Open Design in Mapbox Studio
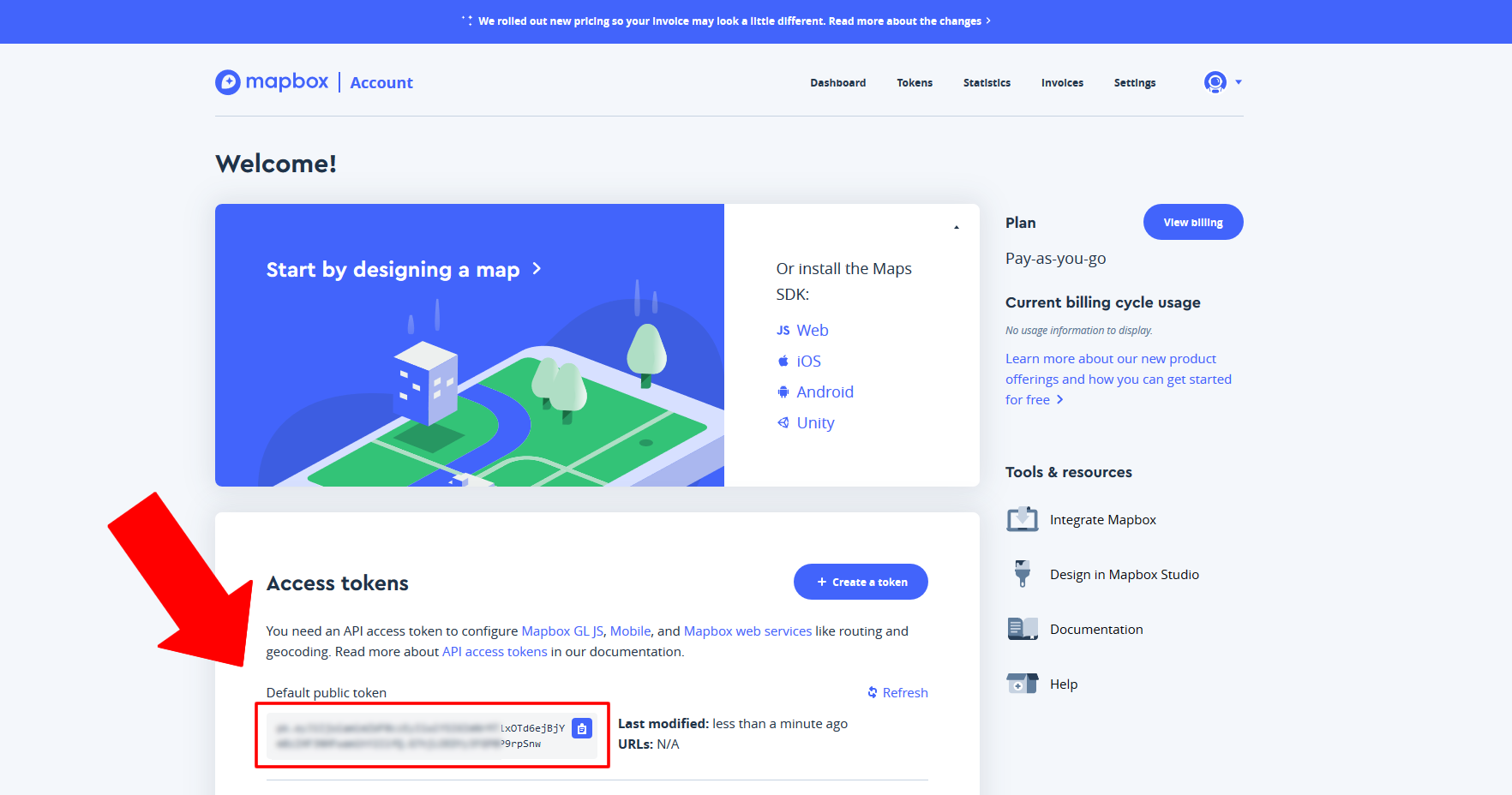1512x795 pixels. click(1124, 574)
